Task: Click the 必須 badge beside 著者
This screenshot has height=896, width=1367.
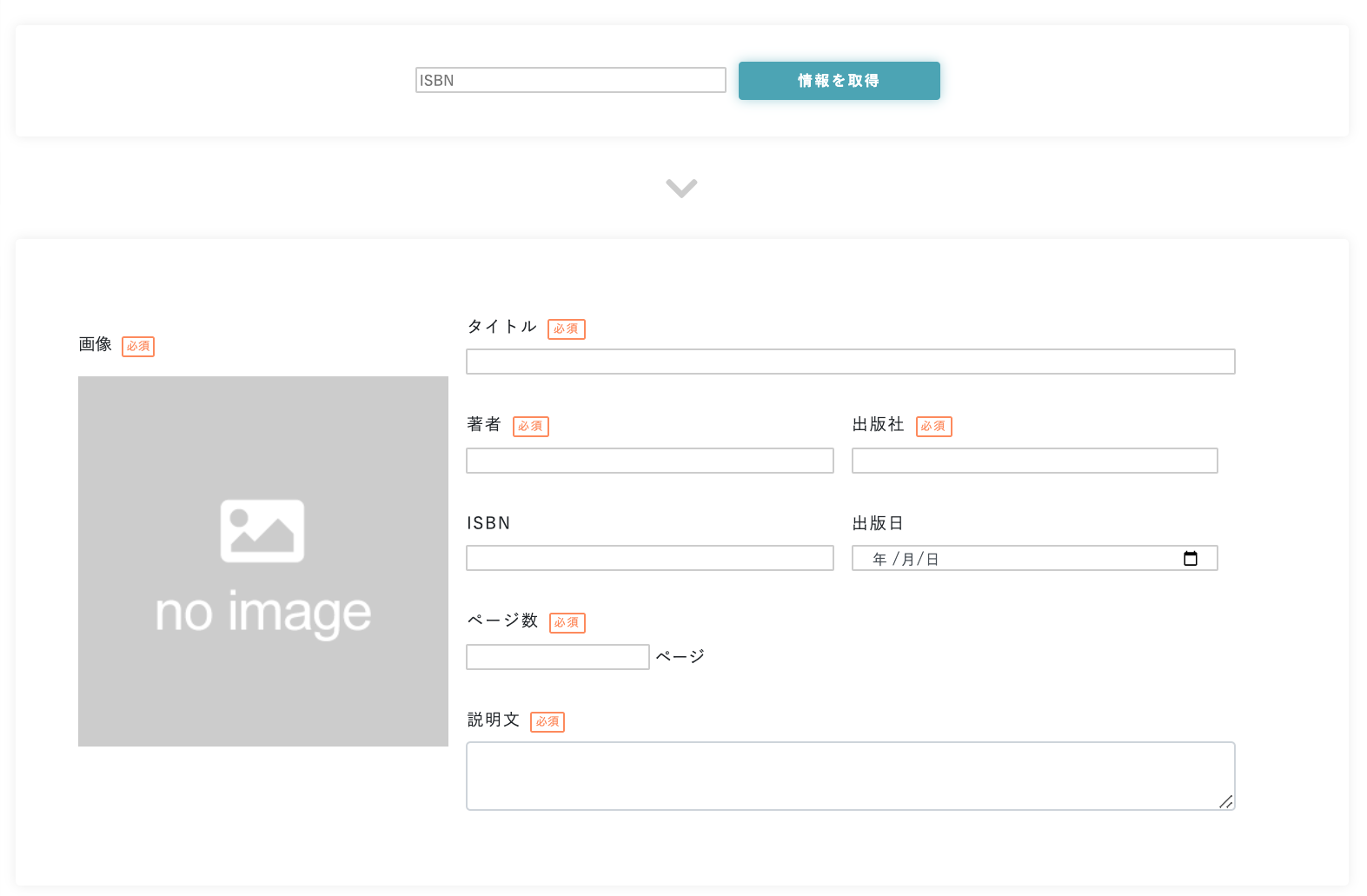Action: [530, 427]
